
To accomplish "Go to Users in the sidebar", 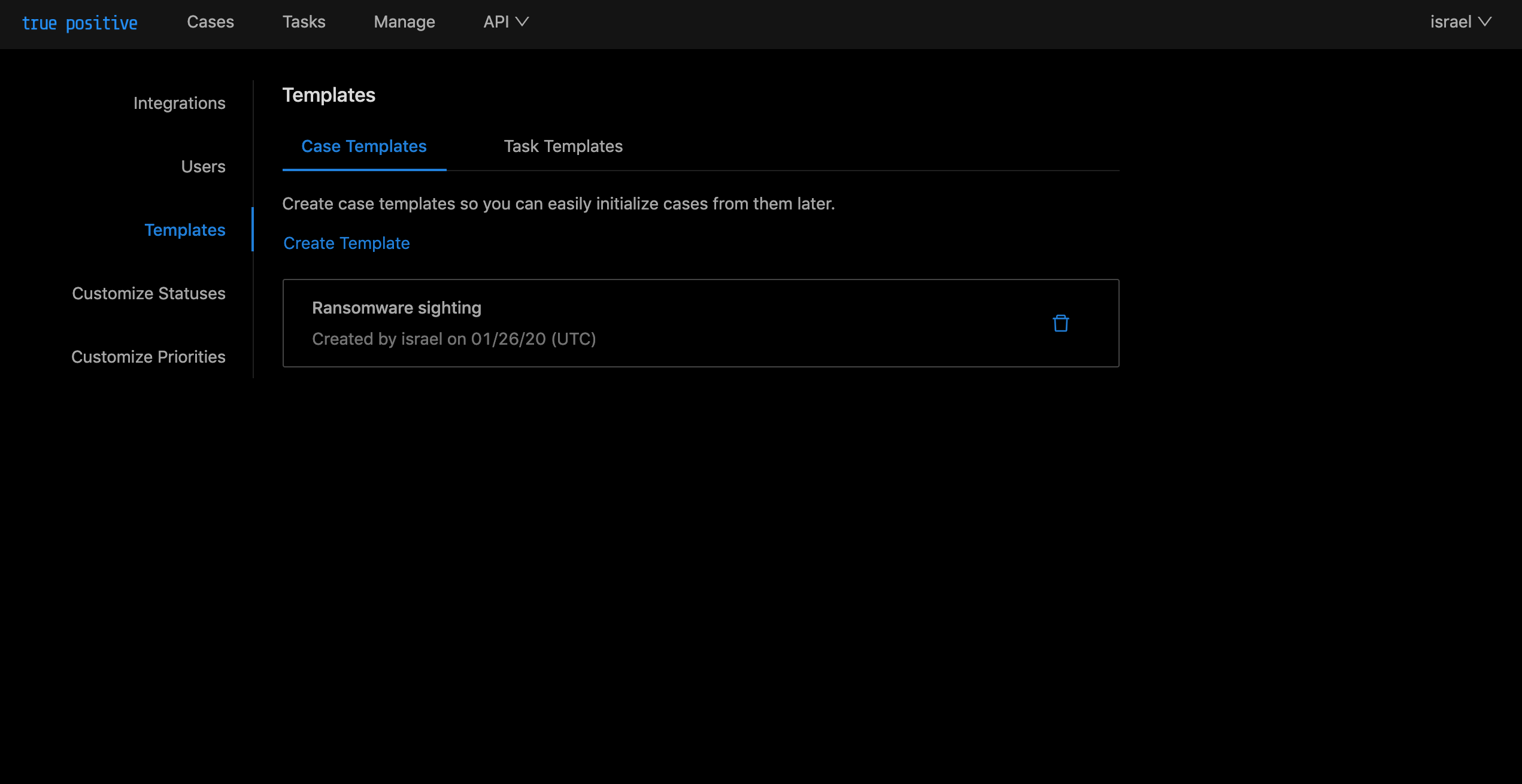I will point(203,166).
